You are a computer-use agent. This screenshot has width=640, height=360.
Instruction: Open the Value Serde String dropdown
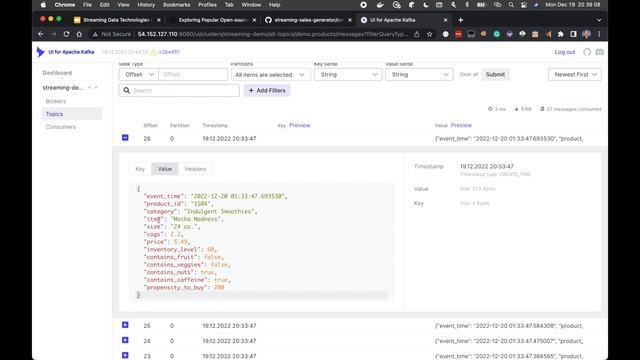pyautogui.click(x=419, y=75)
